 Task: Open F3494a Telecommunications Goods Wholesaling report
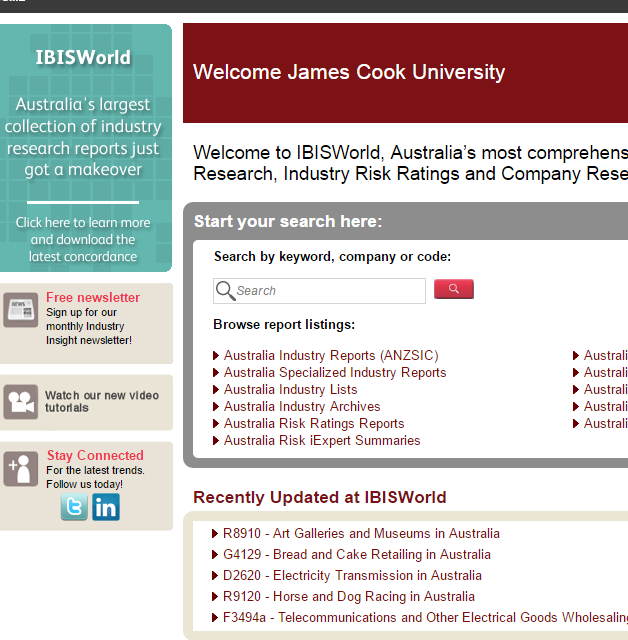425,618
